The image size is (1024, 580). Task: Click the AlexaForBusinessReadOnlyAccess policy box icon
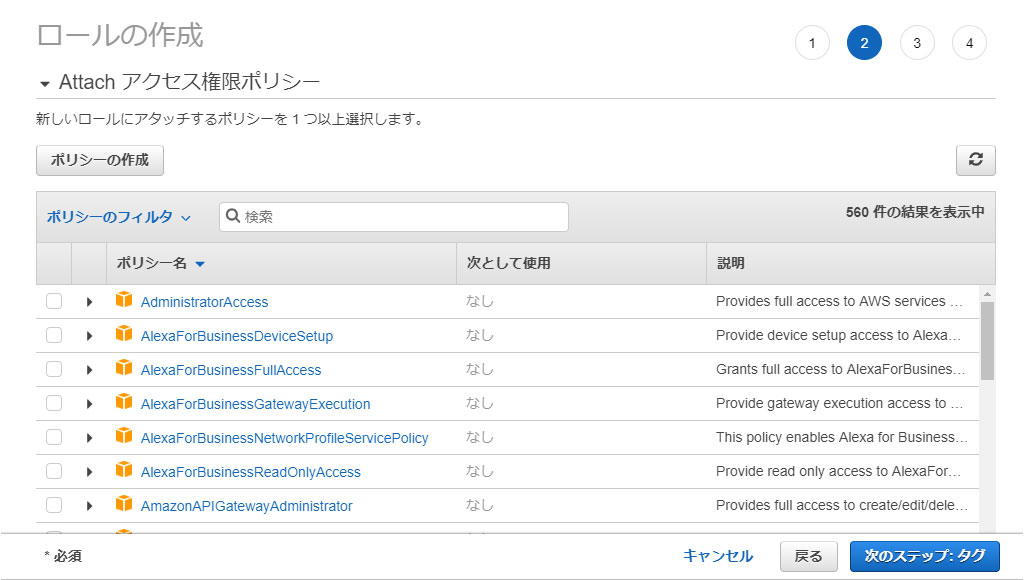[x=124, y=470]
